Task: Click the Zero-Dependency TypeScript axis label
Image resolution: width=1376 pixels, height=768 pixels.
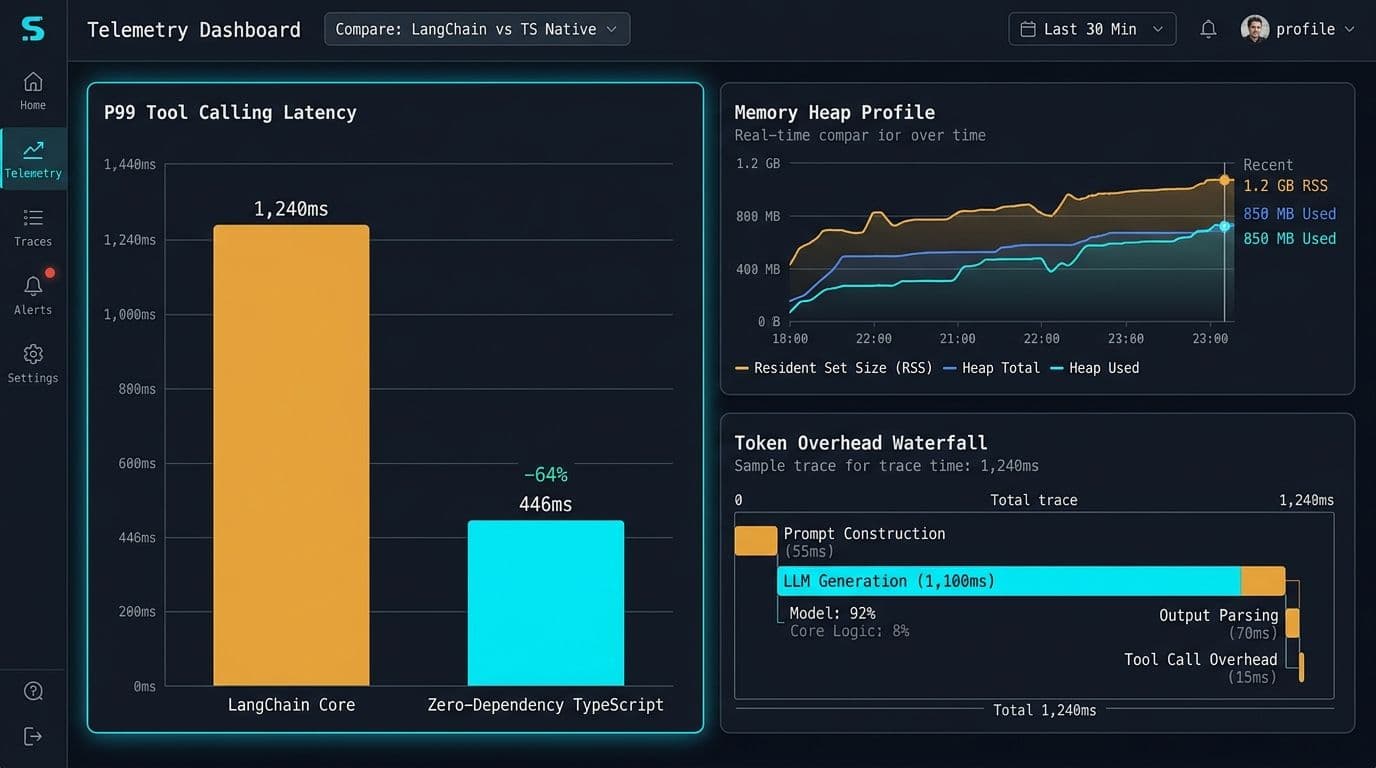Action: pyautogui.click(x=546, y=705)
